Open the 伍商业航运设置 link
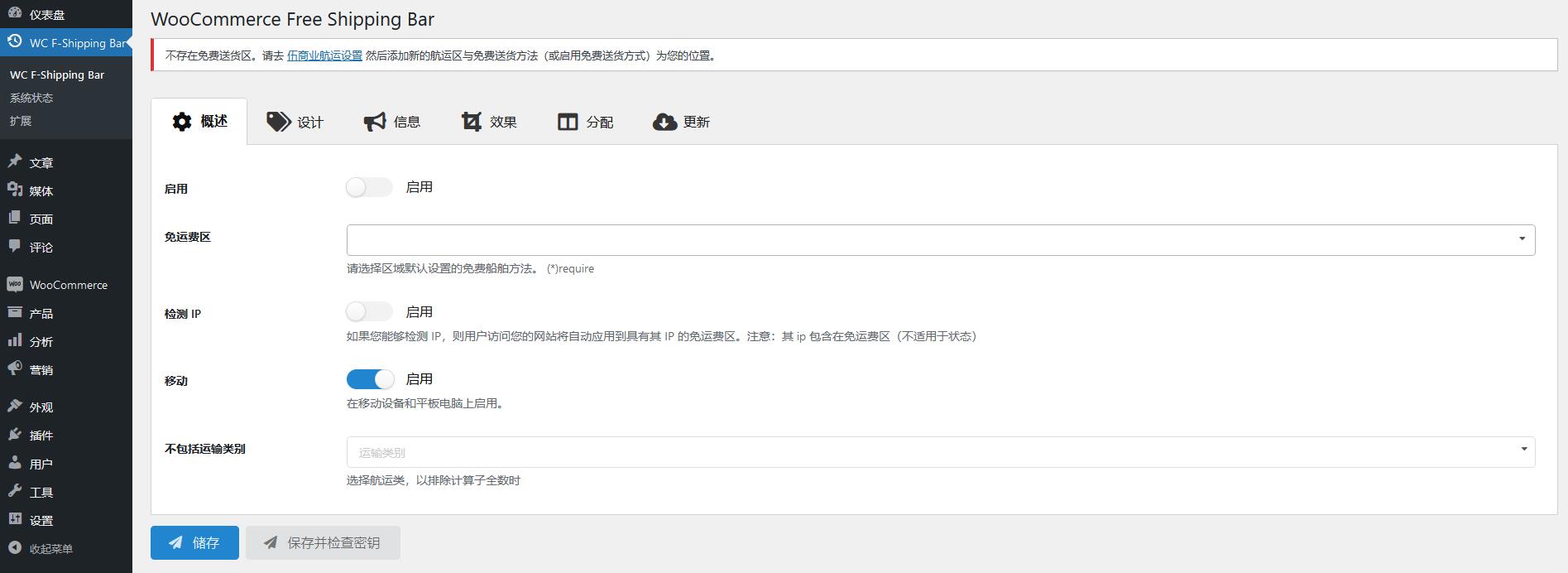Image resolution: width=1568 pixels, height=573 pixels. [x=324, y=55]
